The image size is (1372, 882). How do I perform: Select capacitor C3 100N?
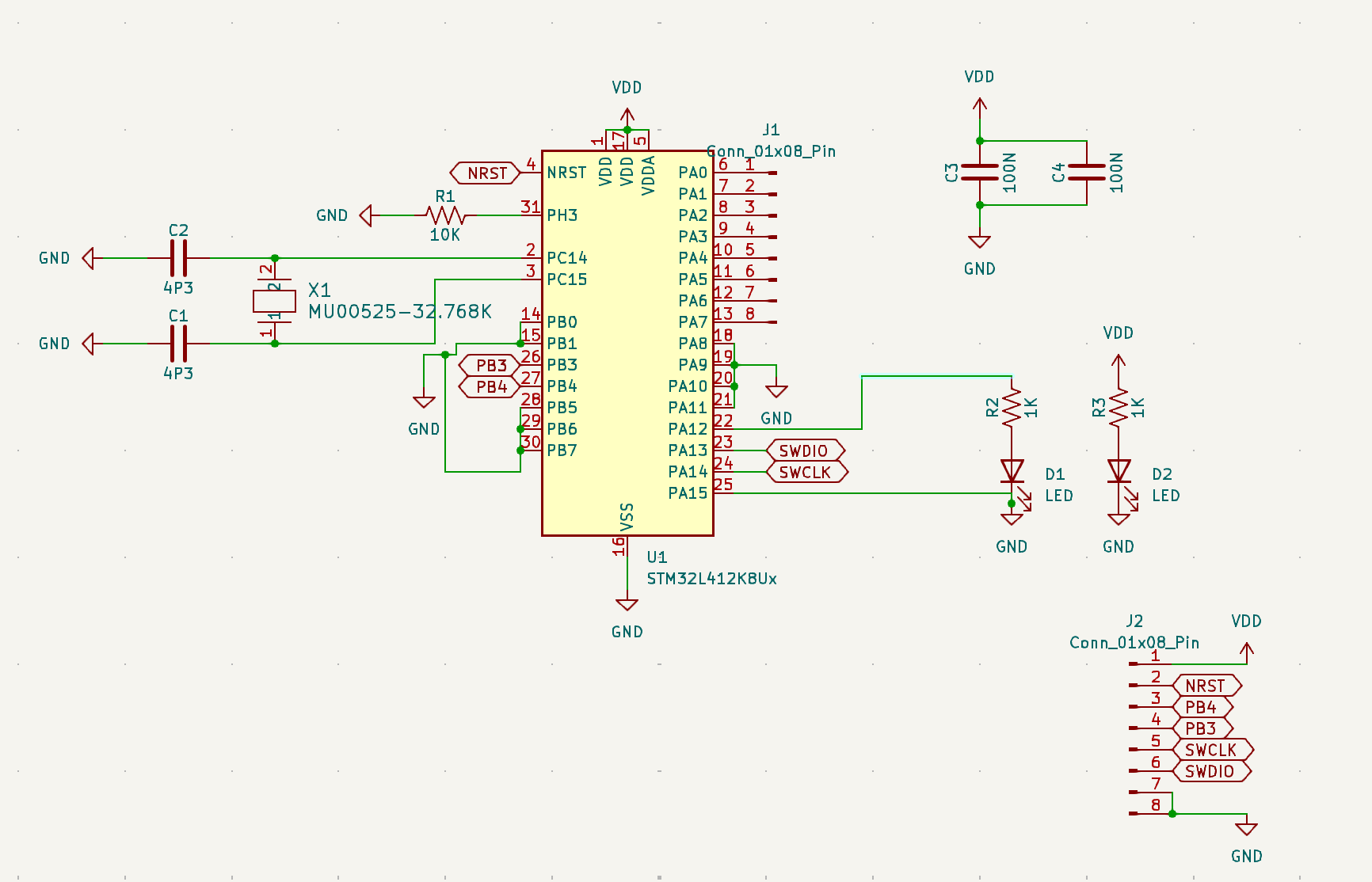tap(981, 170)
